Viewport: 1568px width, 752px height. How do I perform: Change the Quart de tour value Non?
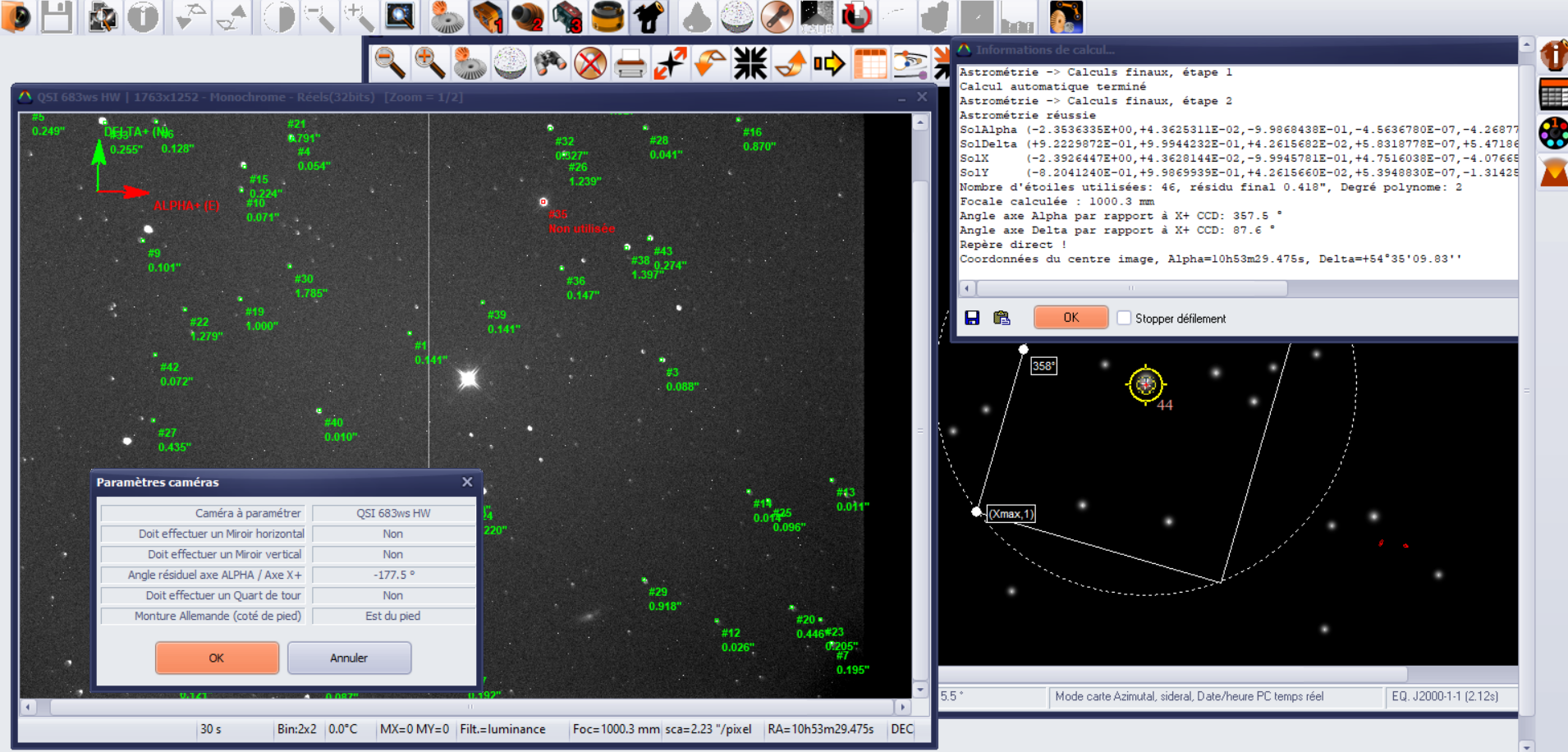(393, 595)
